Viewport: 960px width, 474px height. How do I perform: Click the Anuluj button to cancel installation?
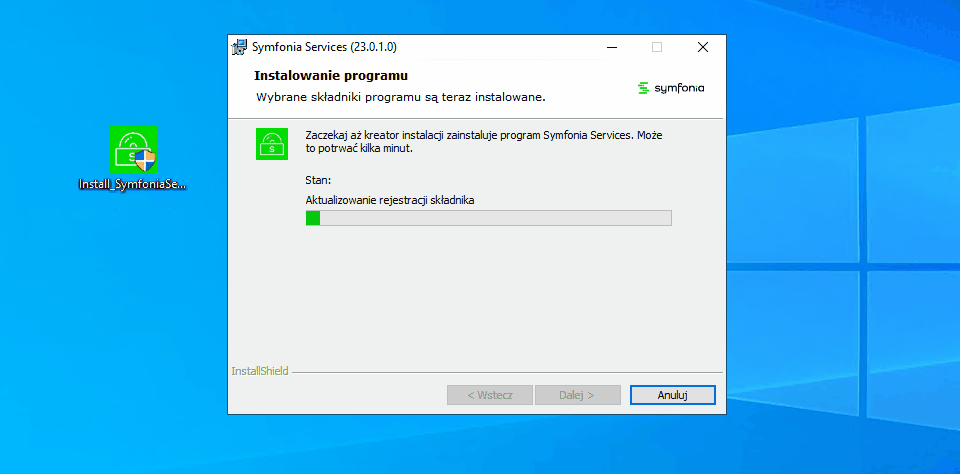point(672,395)
